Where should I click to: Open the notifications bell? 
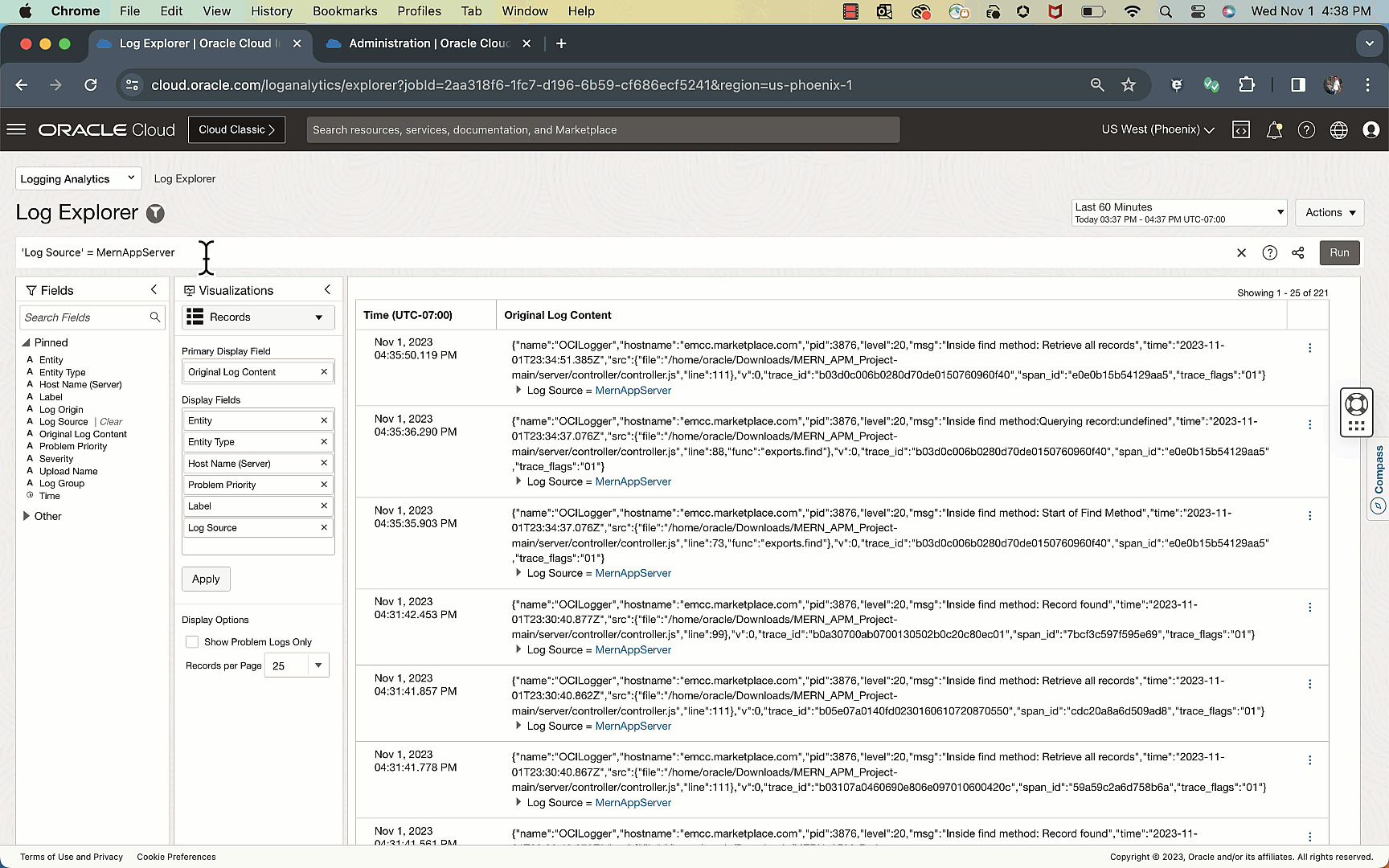[1274, 129]
